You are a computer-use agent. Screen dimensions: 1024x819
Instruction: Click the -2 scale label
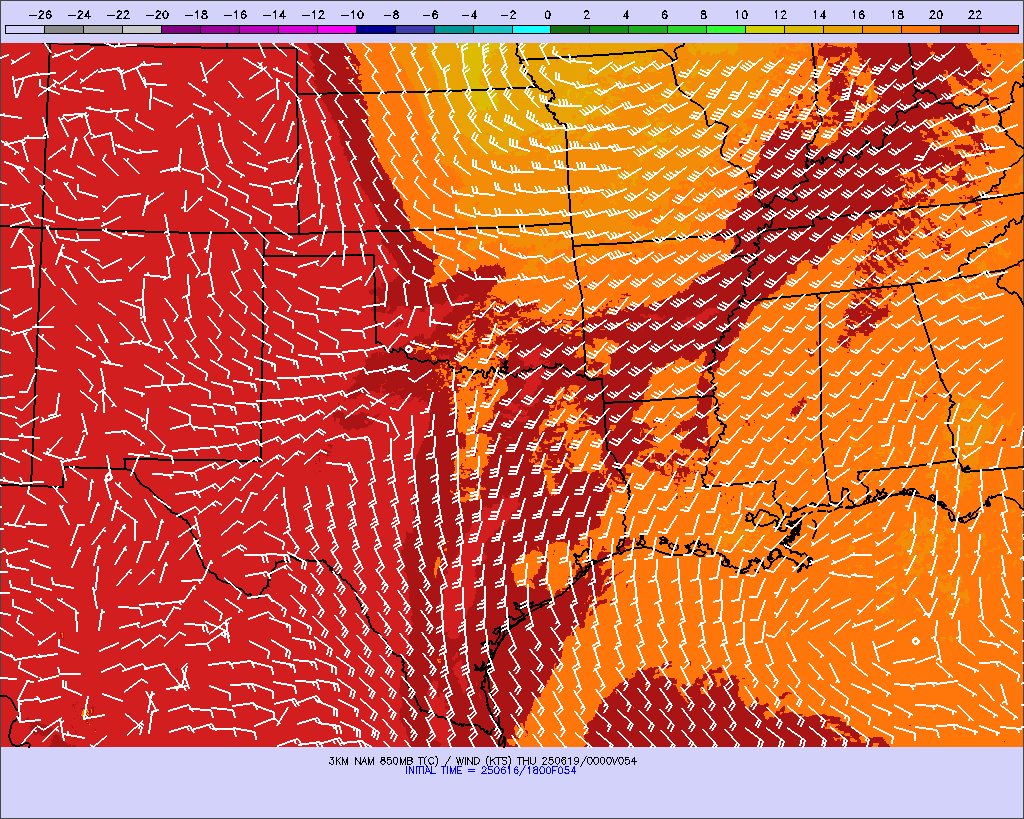[x=508, y=14]
